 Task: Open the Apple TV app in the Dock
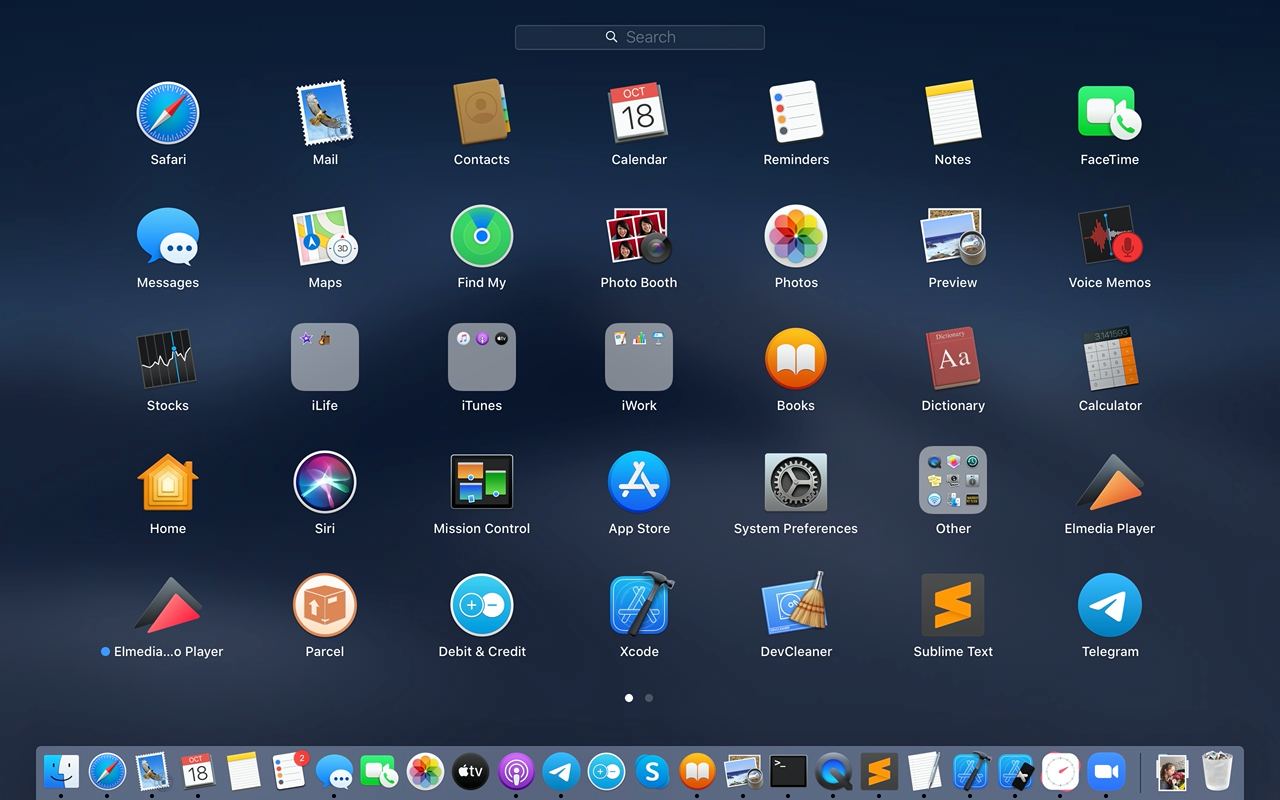(471, 771)
